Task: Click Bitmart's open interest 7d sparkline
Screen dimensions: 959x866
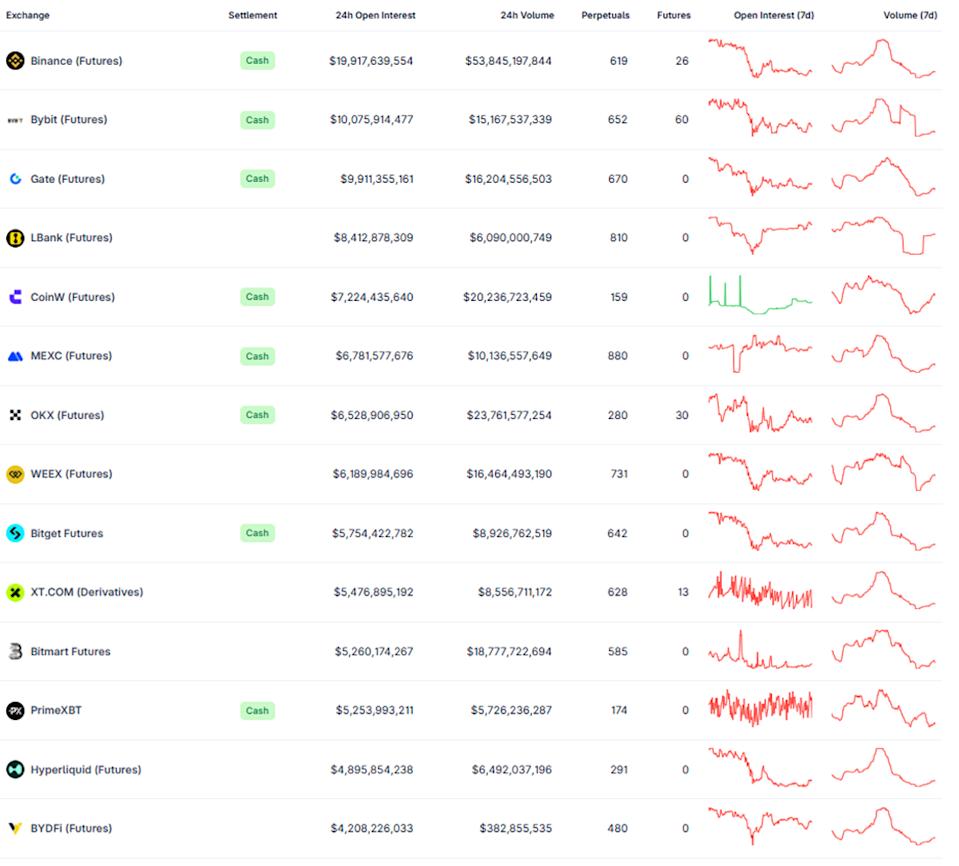Action: (760, 650)
